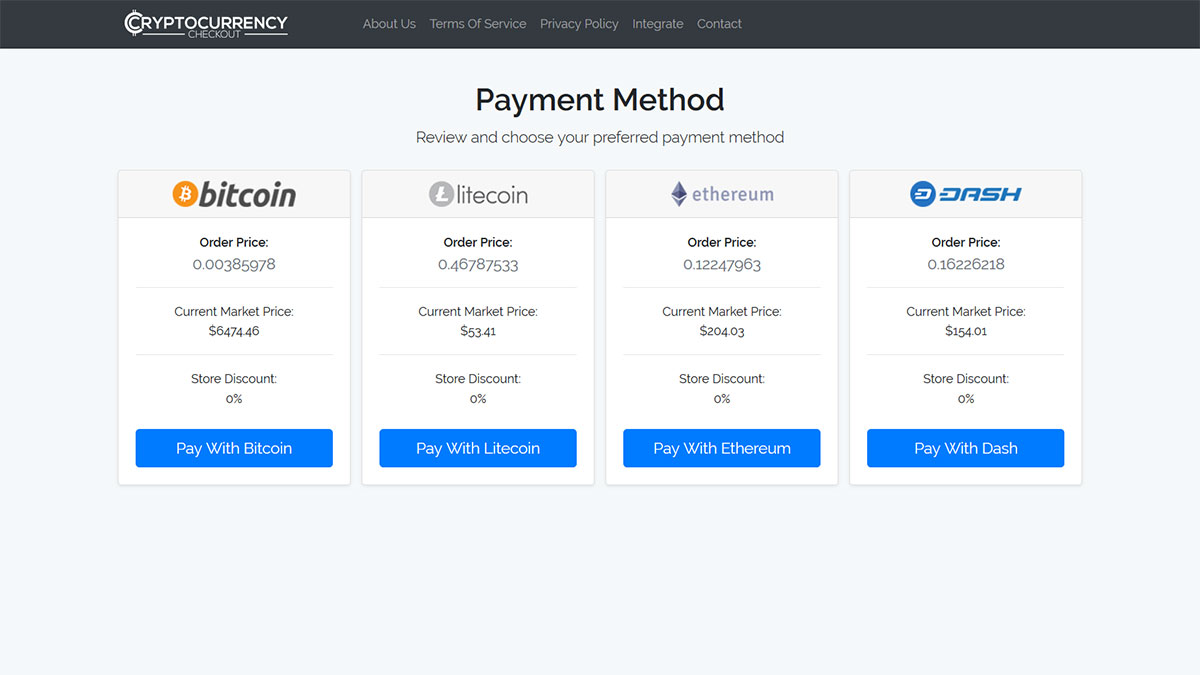This screenshot has height=675, width=1200.
Task: Click the Cryptocurrency Checkout logo
Action: click(206, 24)
